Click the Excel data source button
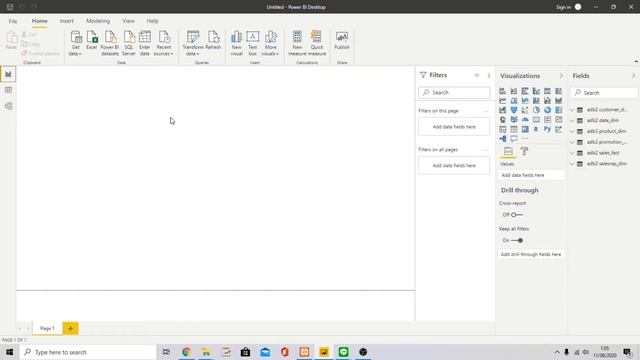The image size is (640, 360). pyautogui.click(x=92, y=40)
